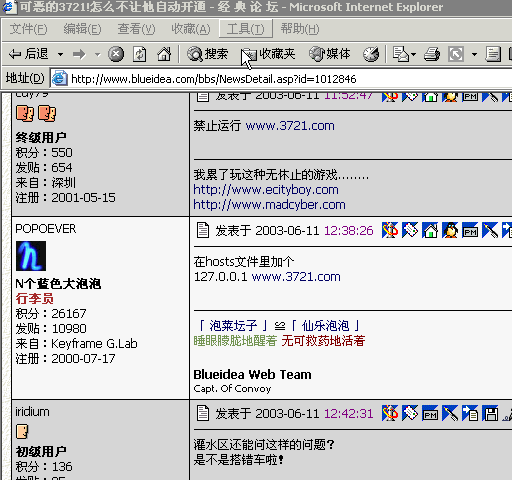Click the Forward arrow button
512x480 pixels.
pyautogui.click(x=79, y=54)
